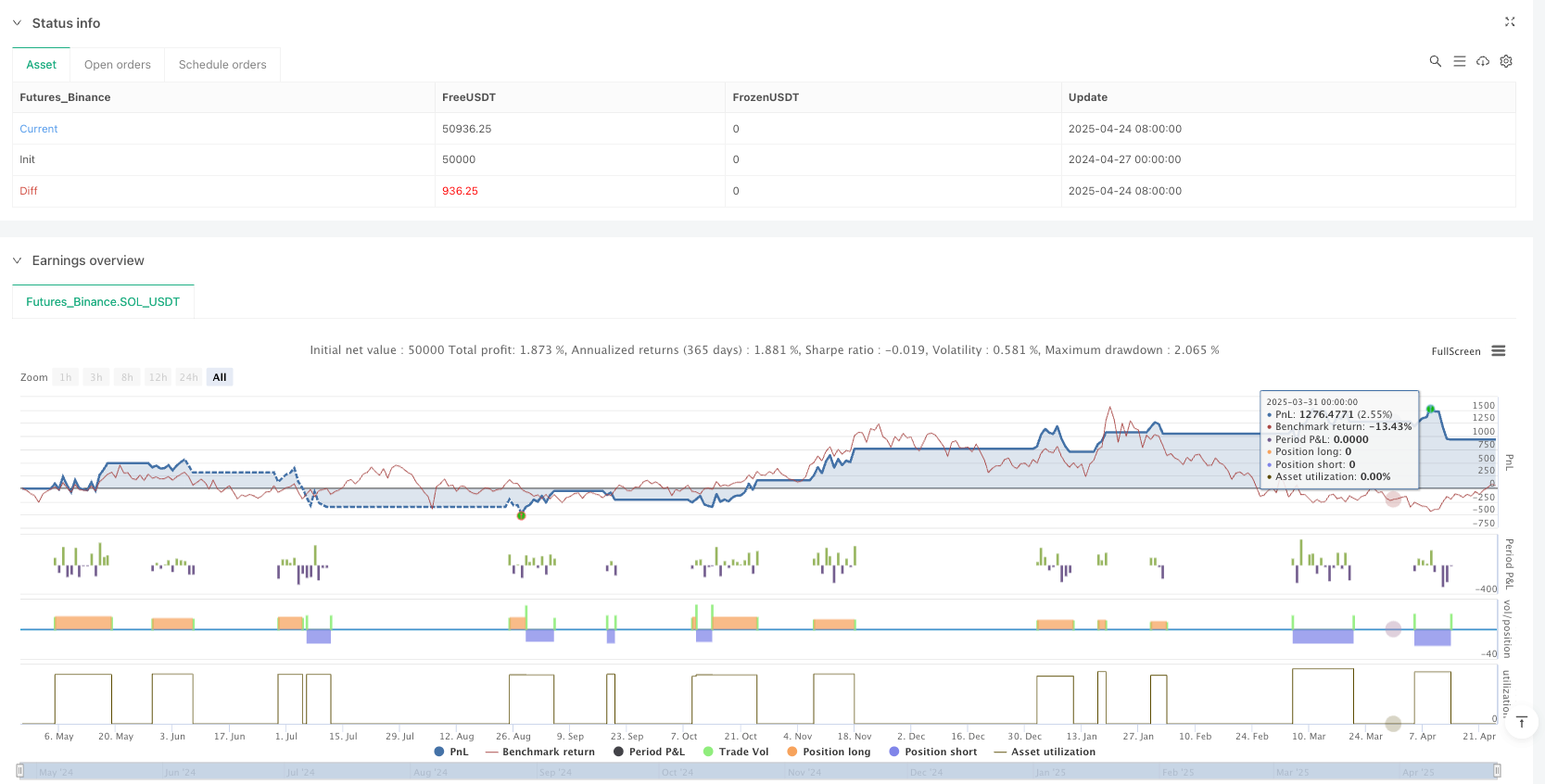Switch to the Open orders tab

[x=117, y=65]
